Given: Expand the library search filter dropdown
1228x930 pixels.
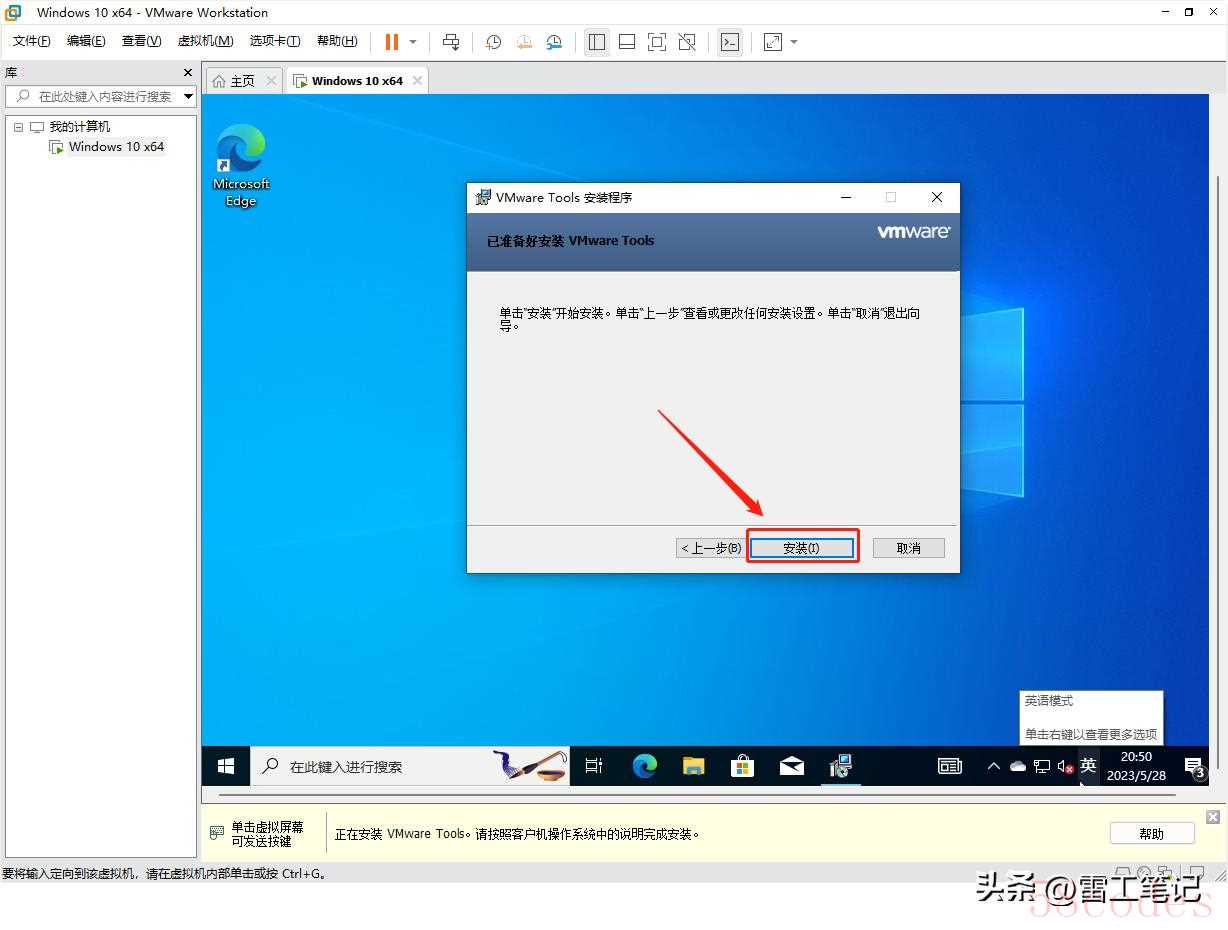Looking at the screenshot, I should (x=188, y=96).
